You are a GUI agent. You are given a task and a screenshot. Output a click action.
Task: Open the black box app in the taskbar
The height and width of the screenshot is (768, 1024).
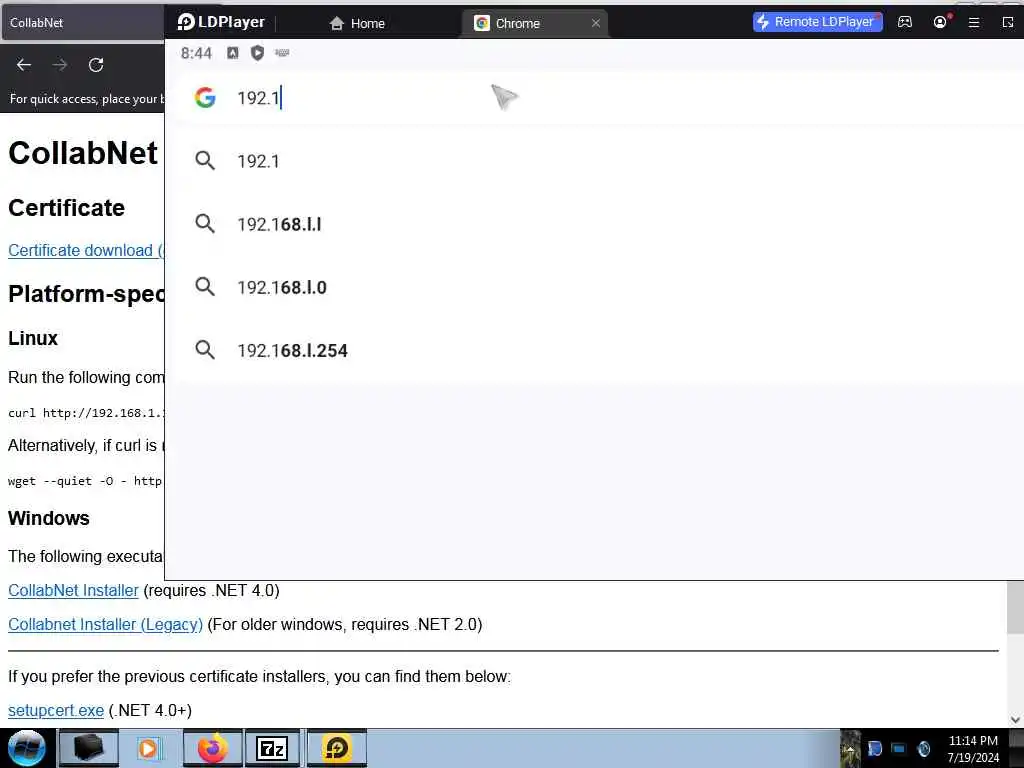pos(88,748)
